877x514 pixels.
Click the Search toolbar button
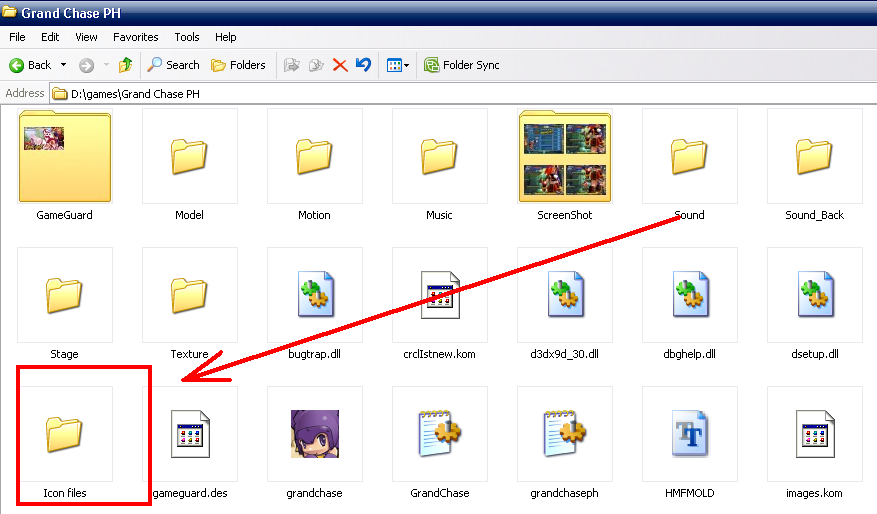[173, 65]
